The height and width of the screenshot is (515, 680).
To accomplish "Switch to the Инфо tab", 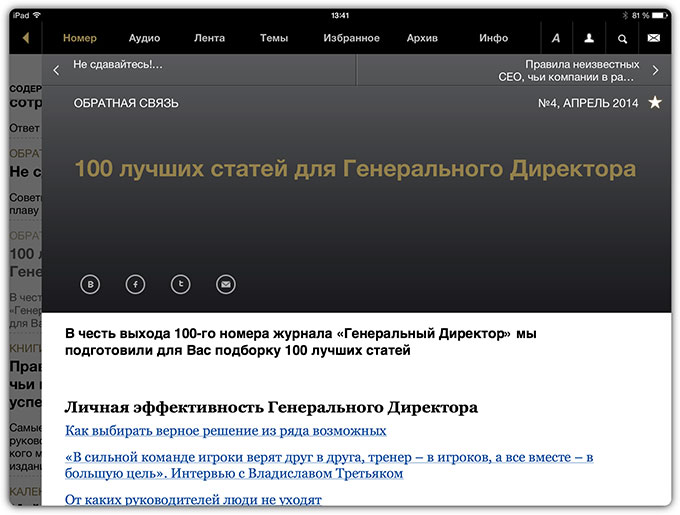I will pos(494,38).
